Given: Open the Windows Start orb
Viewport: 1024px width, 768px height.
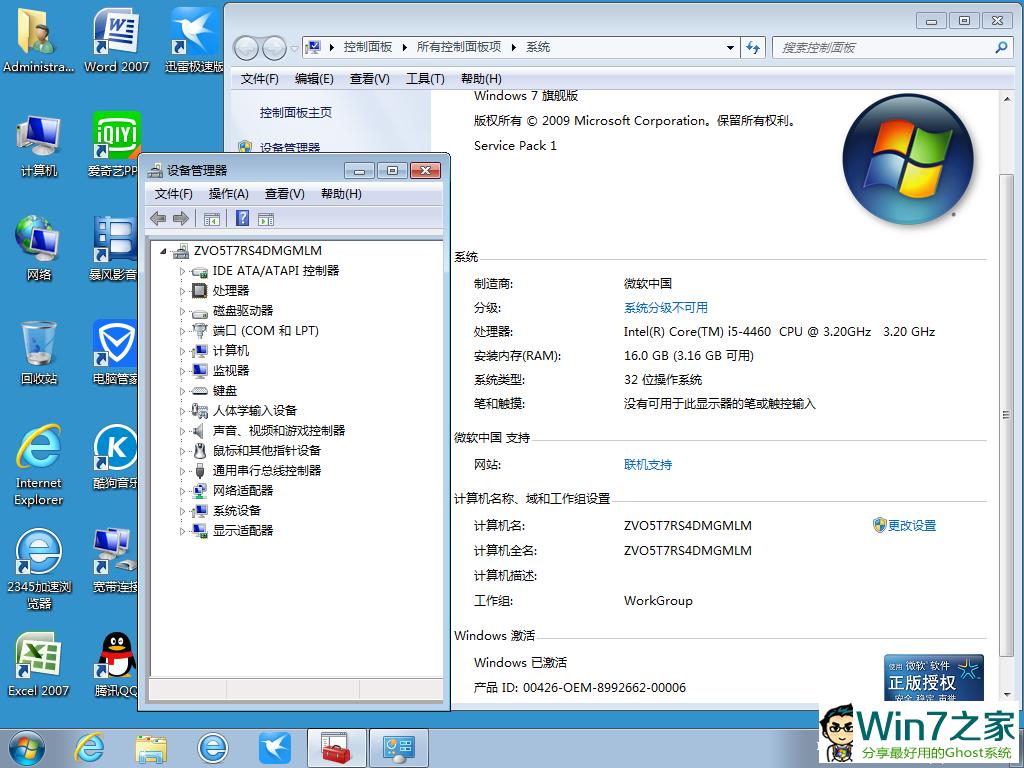Looking at the screenshot, I should 26,746.
